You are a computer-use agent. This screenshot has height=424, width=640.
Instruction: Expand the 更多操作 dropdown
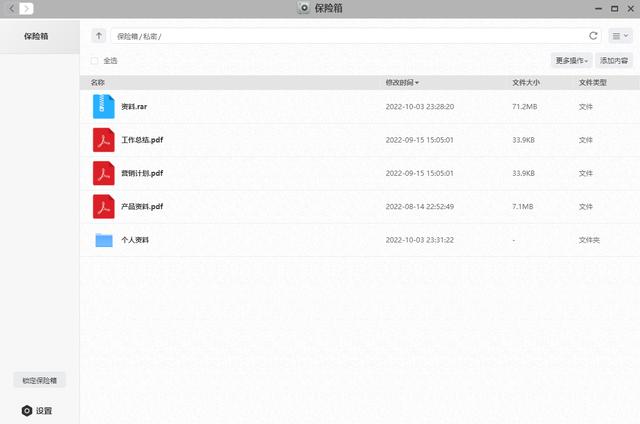[571, 61]
